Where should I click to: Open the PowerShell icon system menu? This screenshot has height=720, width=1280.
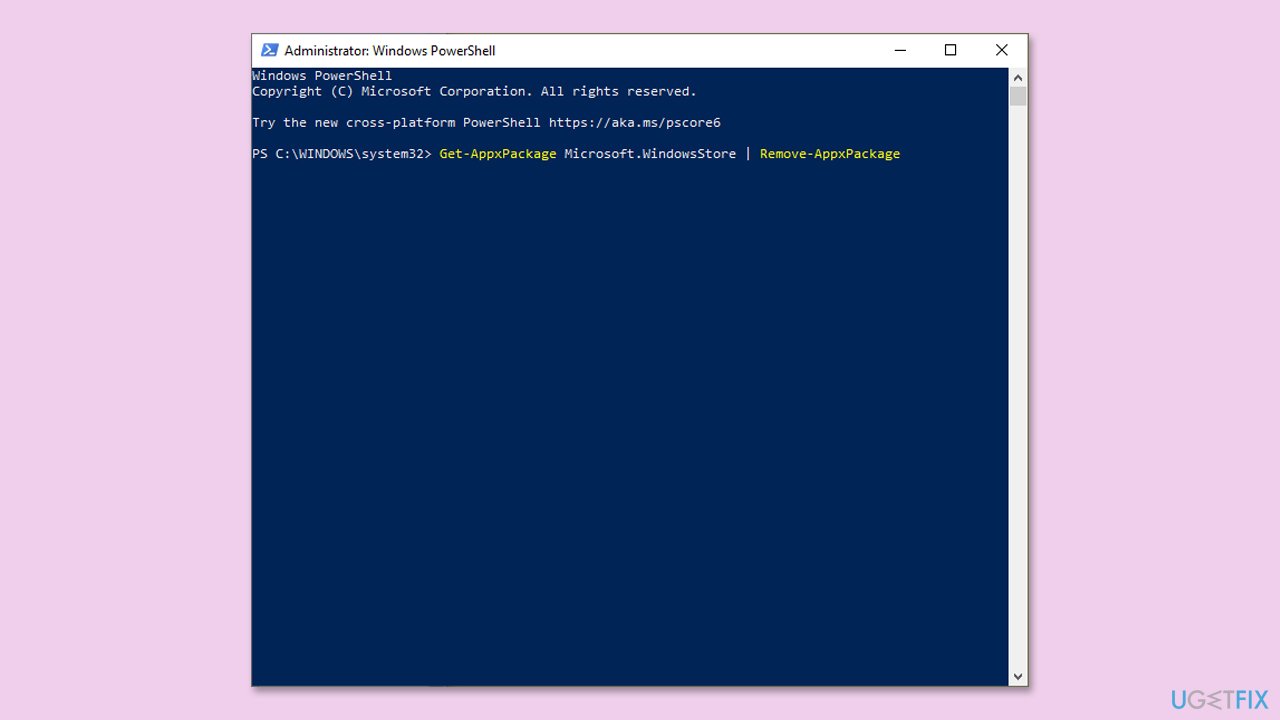269,50
